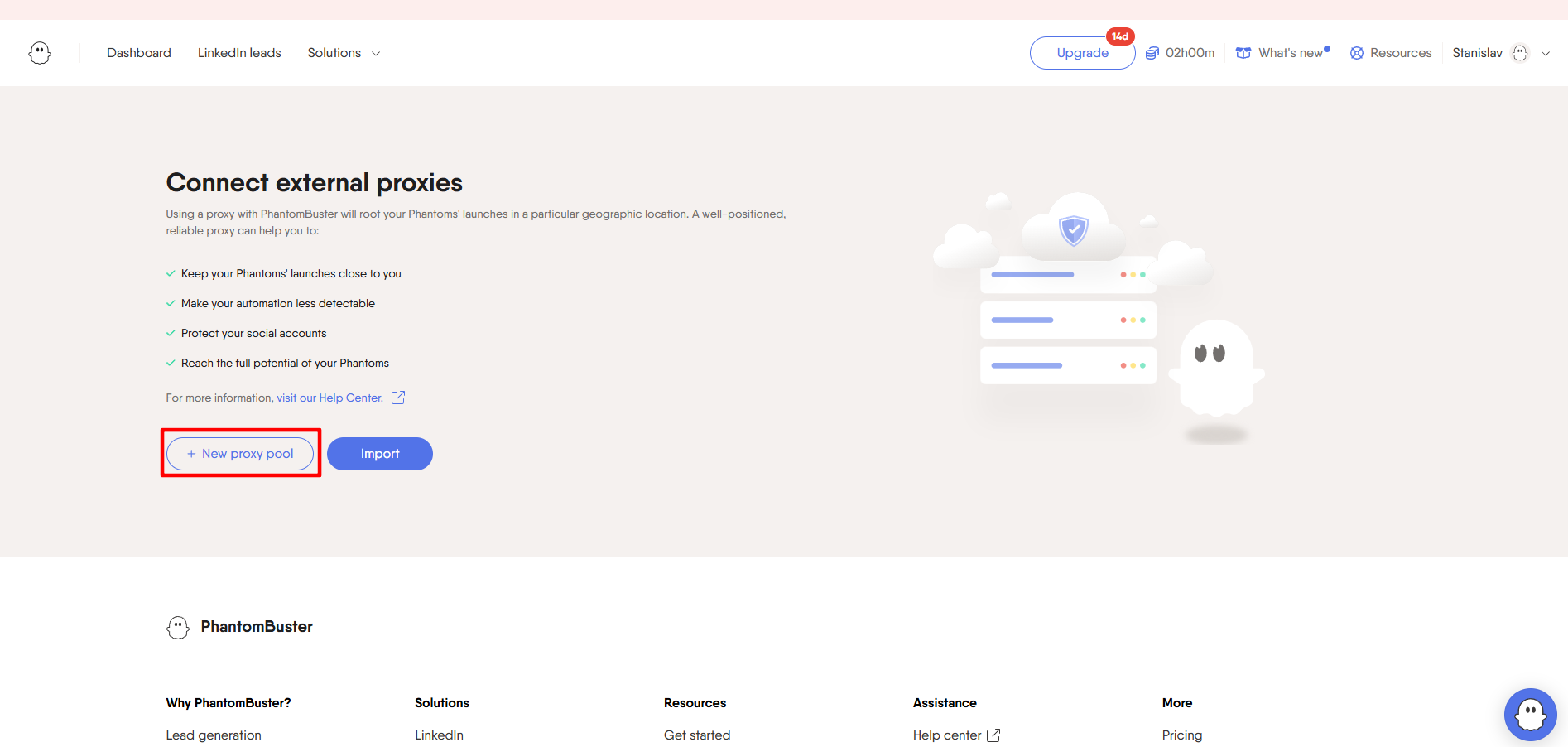The image size is (1568, 747).
Task: Click the execution time coins icon
Action: (1152, 53)
